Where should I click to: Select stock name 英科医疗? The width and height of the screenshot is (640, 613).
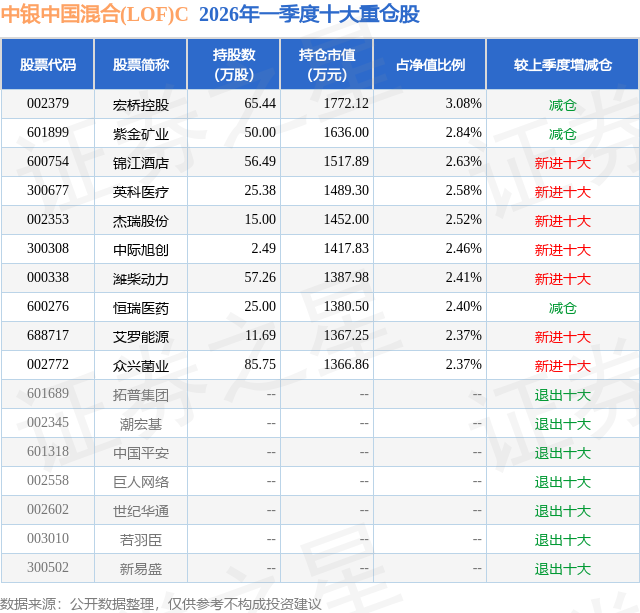click(141, 192)
